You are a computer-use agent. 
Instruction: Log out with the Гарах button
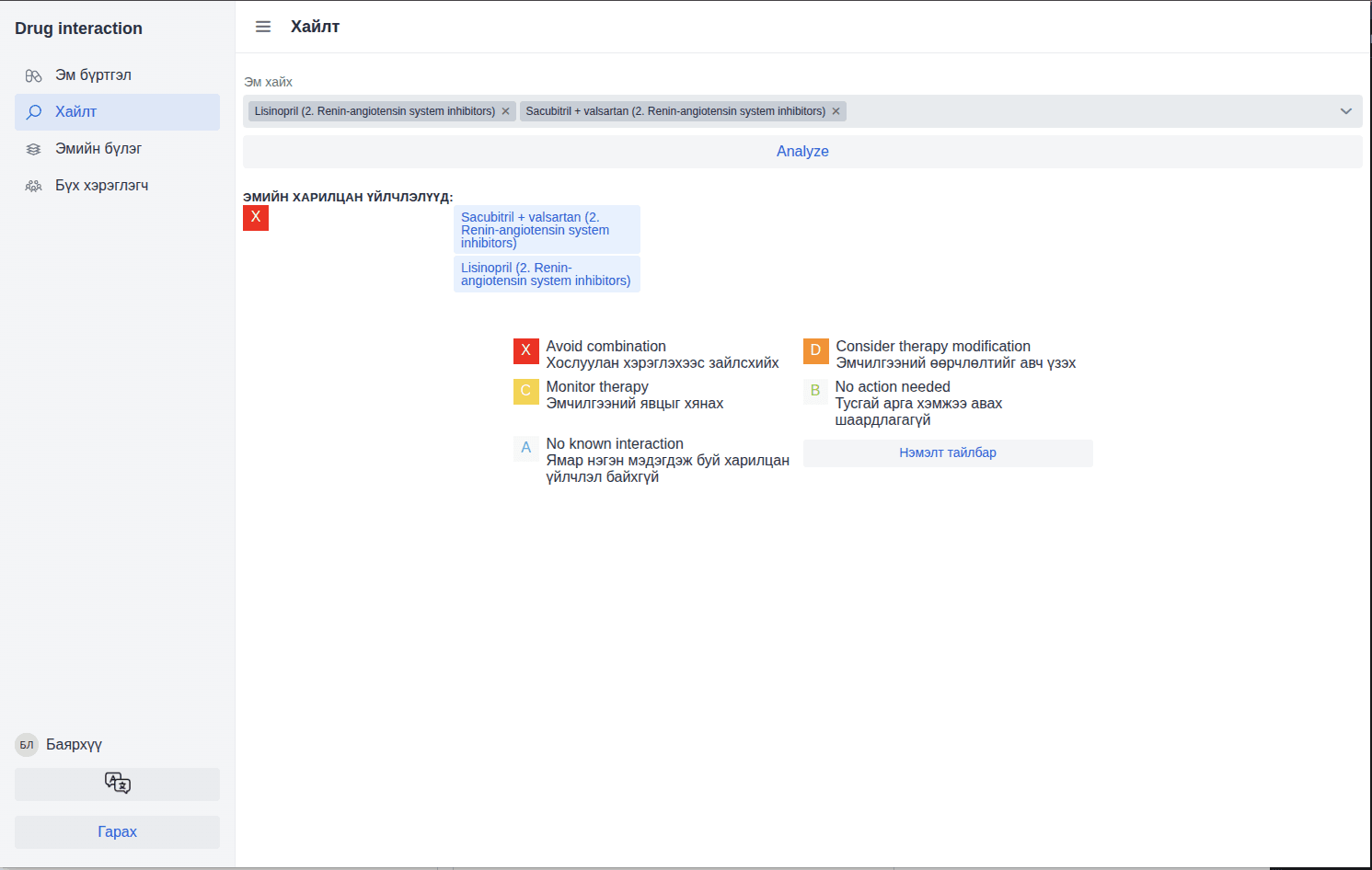118,831
